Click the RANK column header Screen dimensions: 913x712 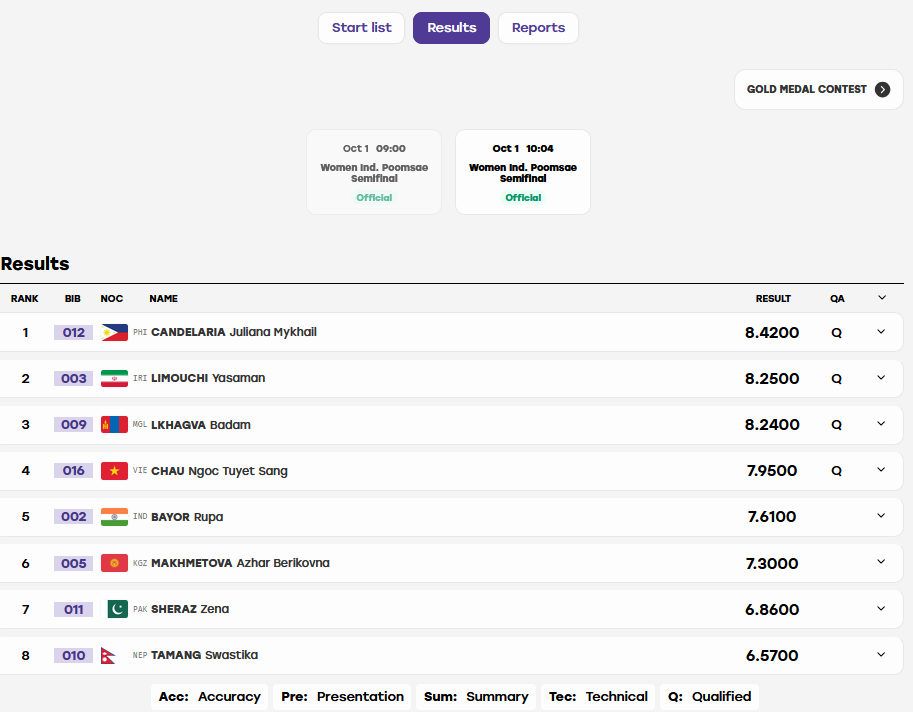[24, 299]
